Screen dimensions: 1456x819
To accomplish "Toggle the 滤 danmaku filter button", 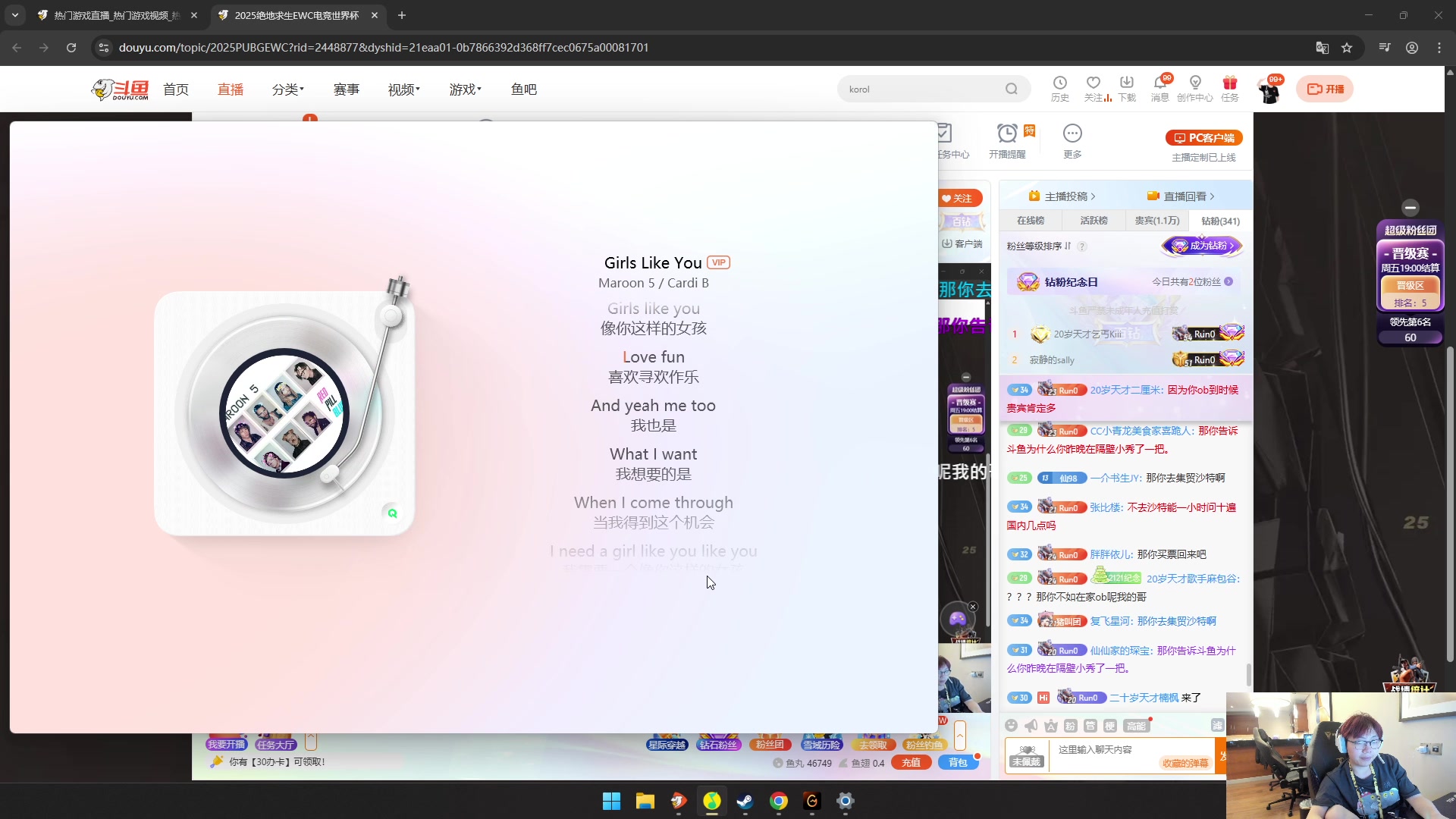I will (x=1217, y=726).
